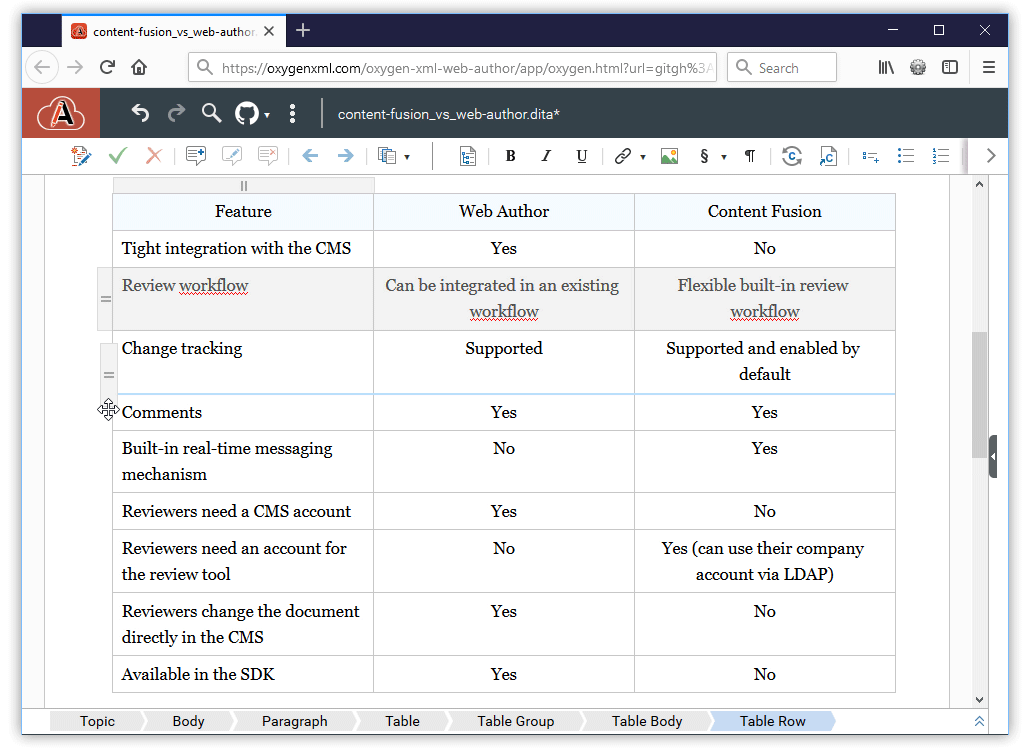Edit the selected comment

click(x=232, y=156)
